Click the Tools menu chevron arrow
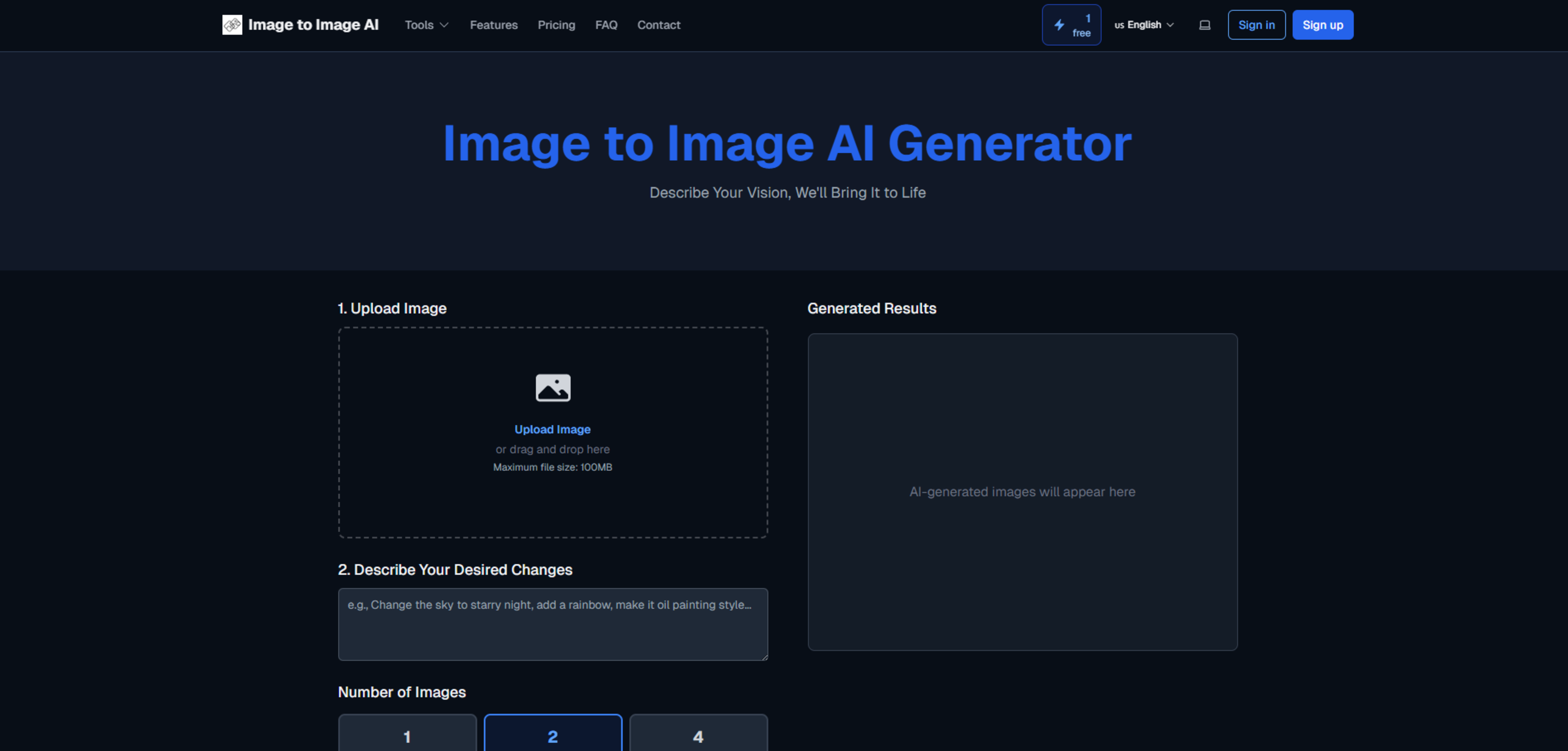The width and height of the screenshot is (1568, 751). 444,25
